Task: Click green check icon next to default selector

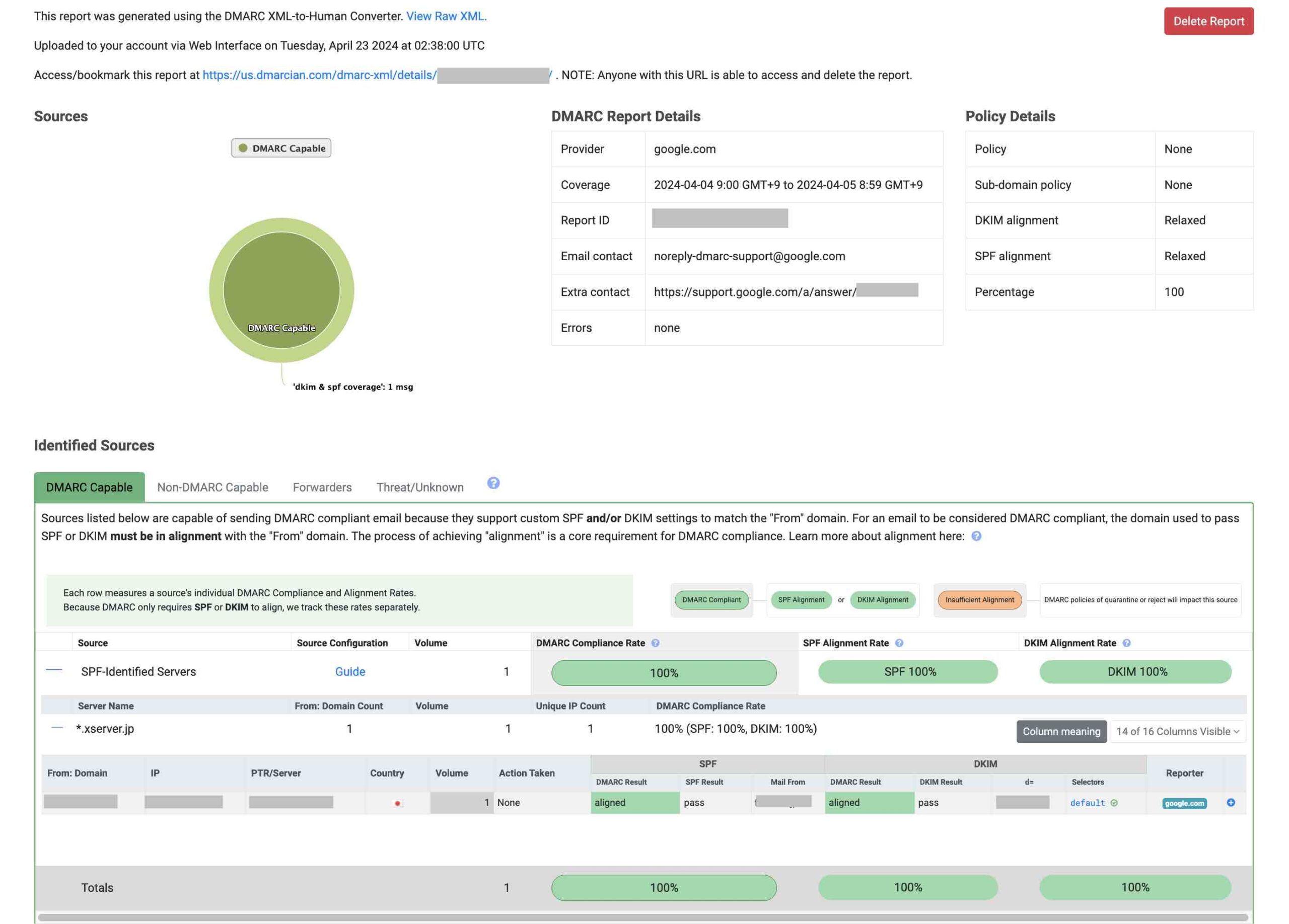Action: pos(1114,803)
